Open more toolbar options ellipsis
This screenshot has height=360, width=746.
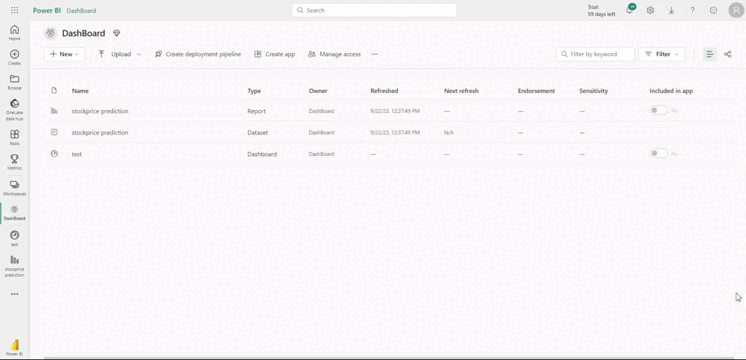(375, 54)
